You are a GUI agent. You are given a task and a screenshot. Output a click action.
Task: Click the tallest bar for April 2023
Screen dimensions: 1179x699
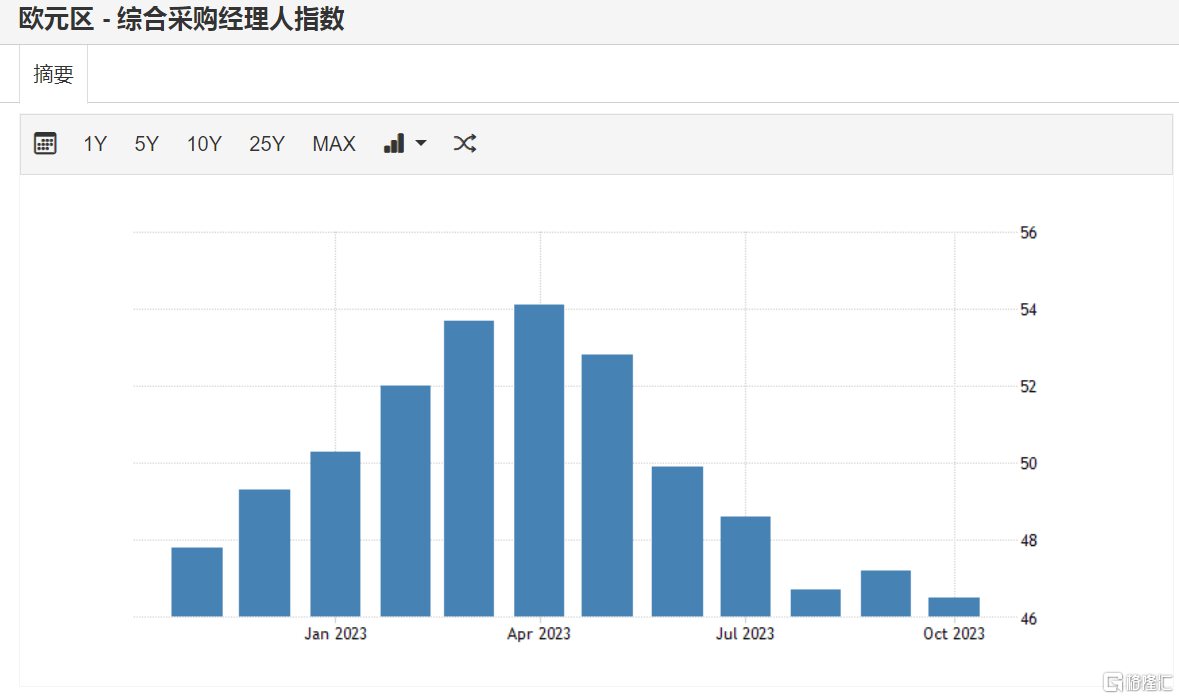tap(539, 460)
